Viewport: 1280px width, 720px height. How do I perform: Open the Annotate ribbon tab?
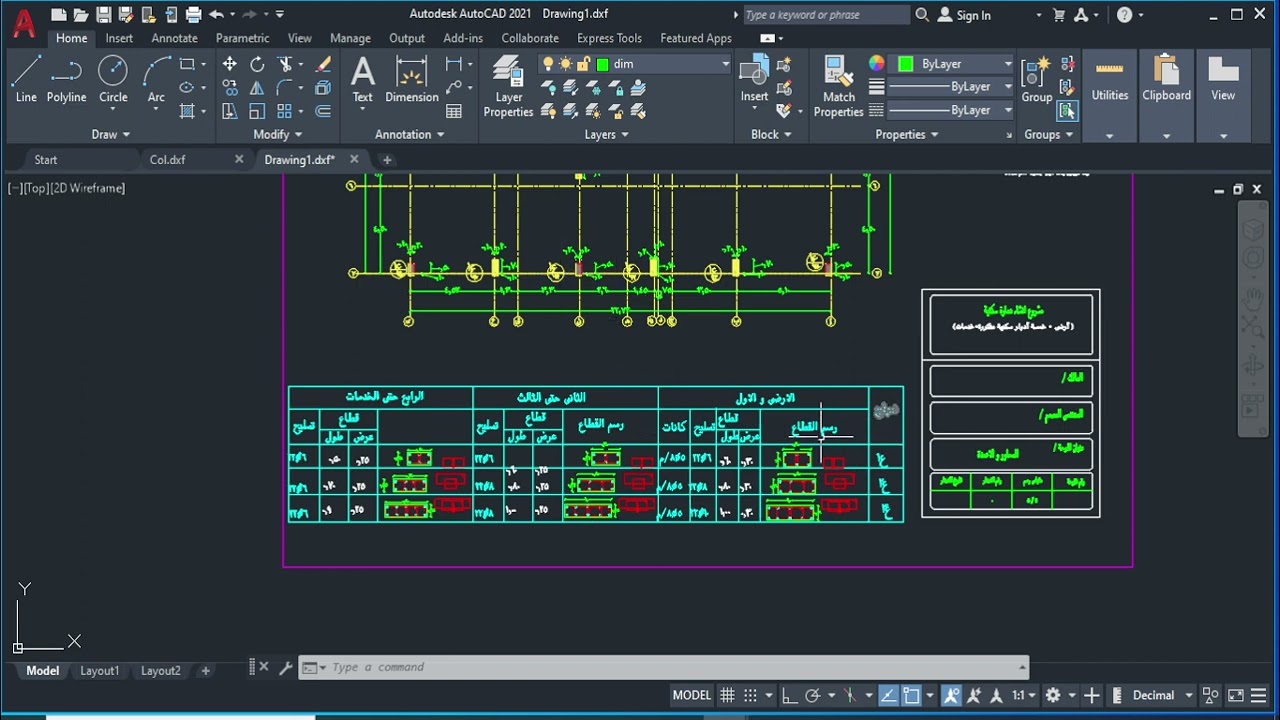click(x=174, y=38)
